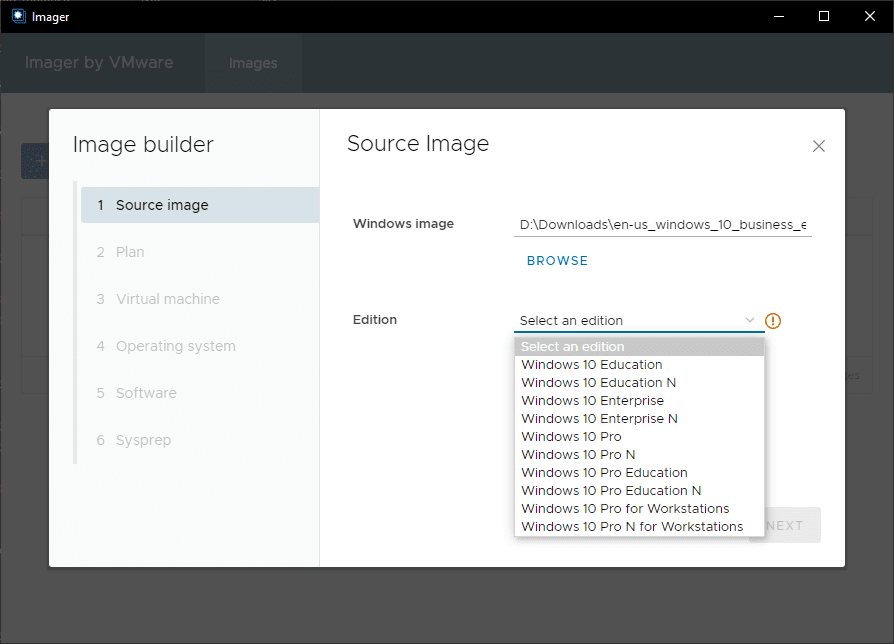
Task: Open the Images tab in header
Action: pyautogui.click(x=253, y=63)
